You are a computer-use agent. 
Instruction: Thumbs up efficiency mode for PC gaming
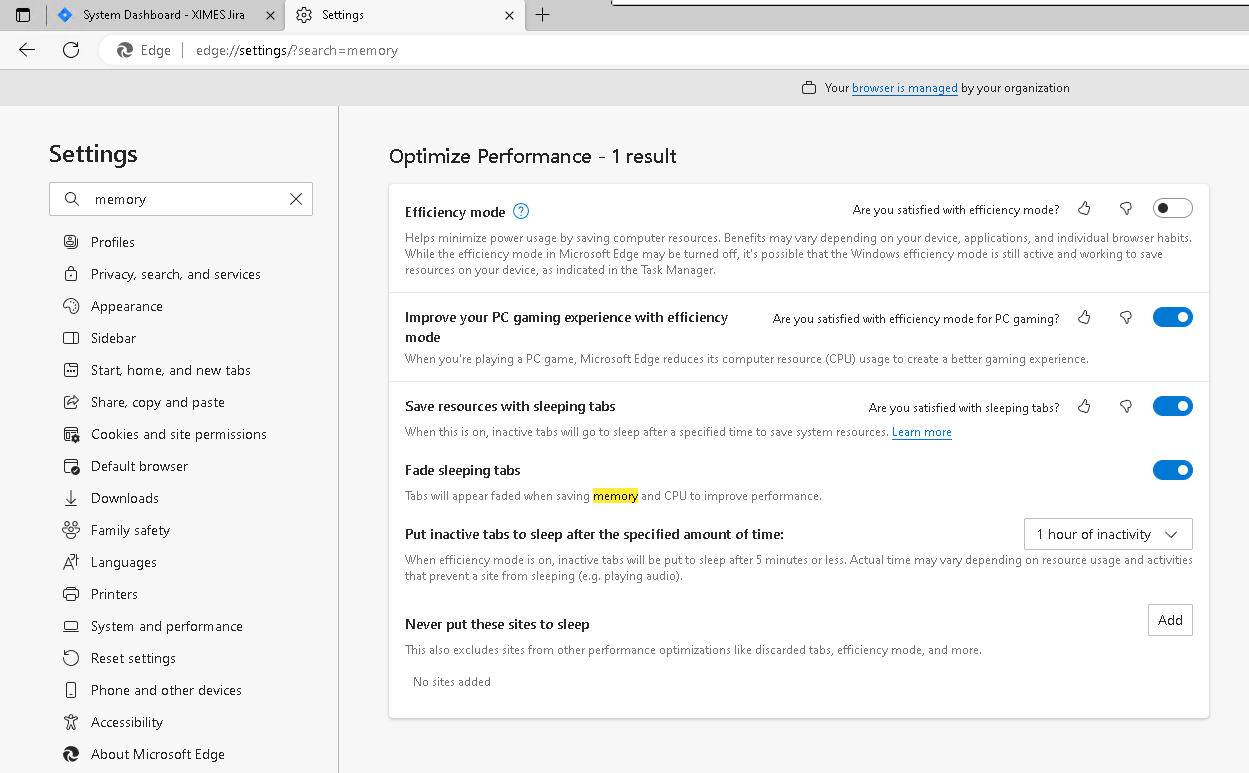click(x=1084, y=318)
